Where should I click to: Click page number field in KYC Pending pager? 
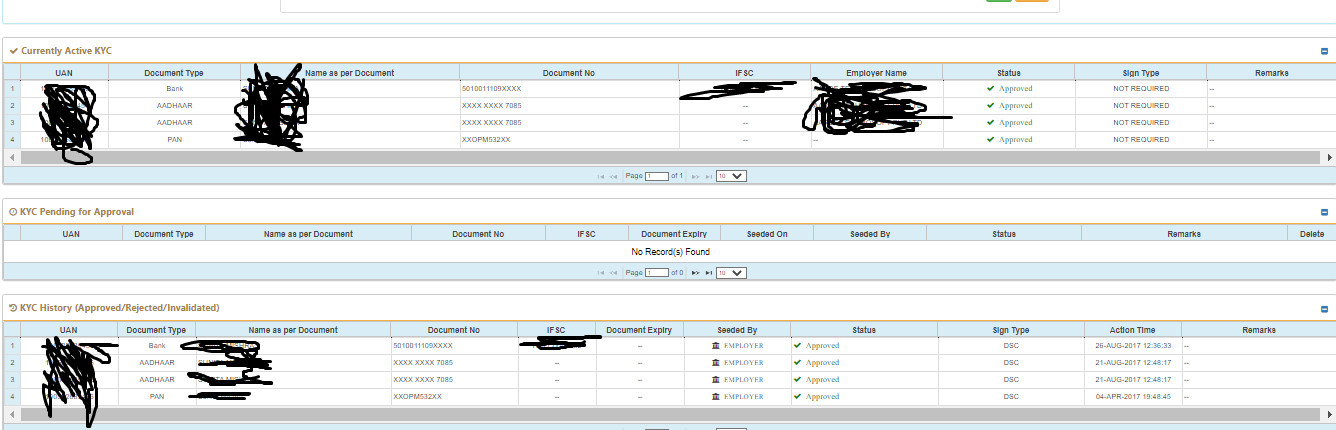click(x=657, y=273)
